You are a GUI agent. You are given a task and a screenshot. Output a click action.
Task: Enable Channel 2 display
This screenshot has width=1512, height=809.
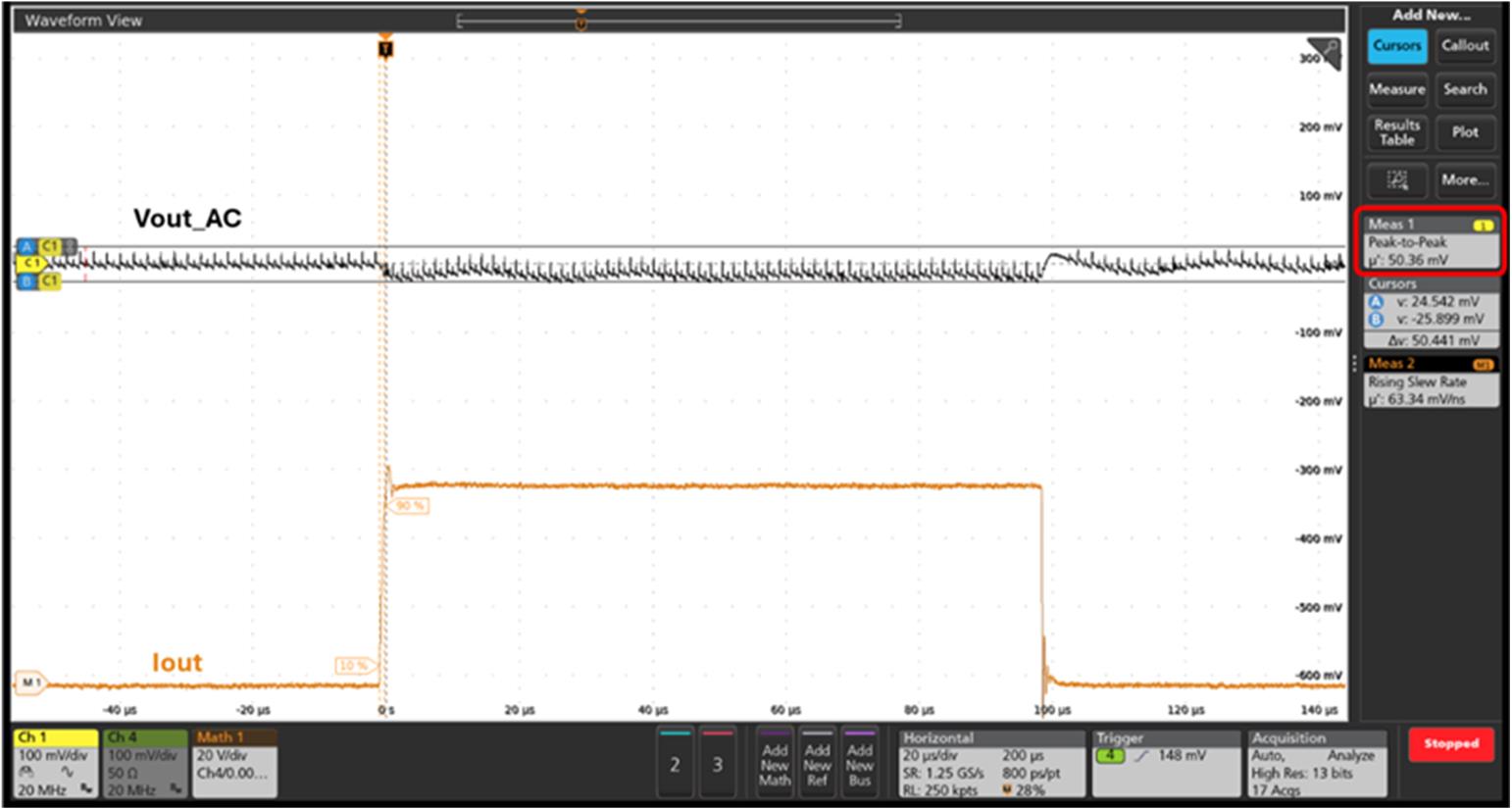coord(674,762)
